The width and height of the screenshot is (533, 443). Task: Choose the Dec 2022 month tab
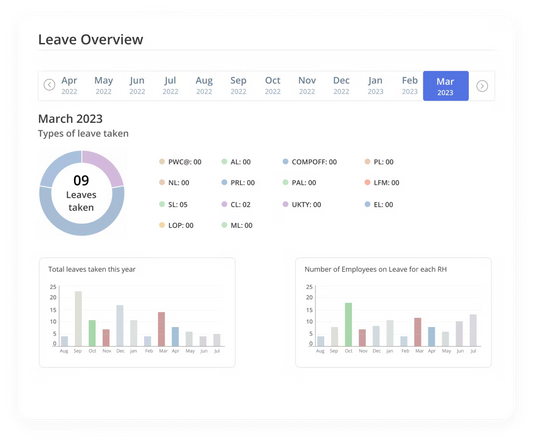click(341, 85)
